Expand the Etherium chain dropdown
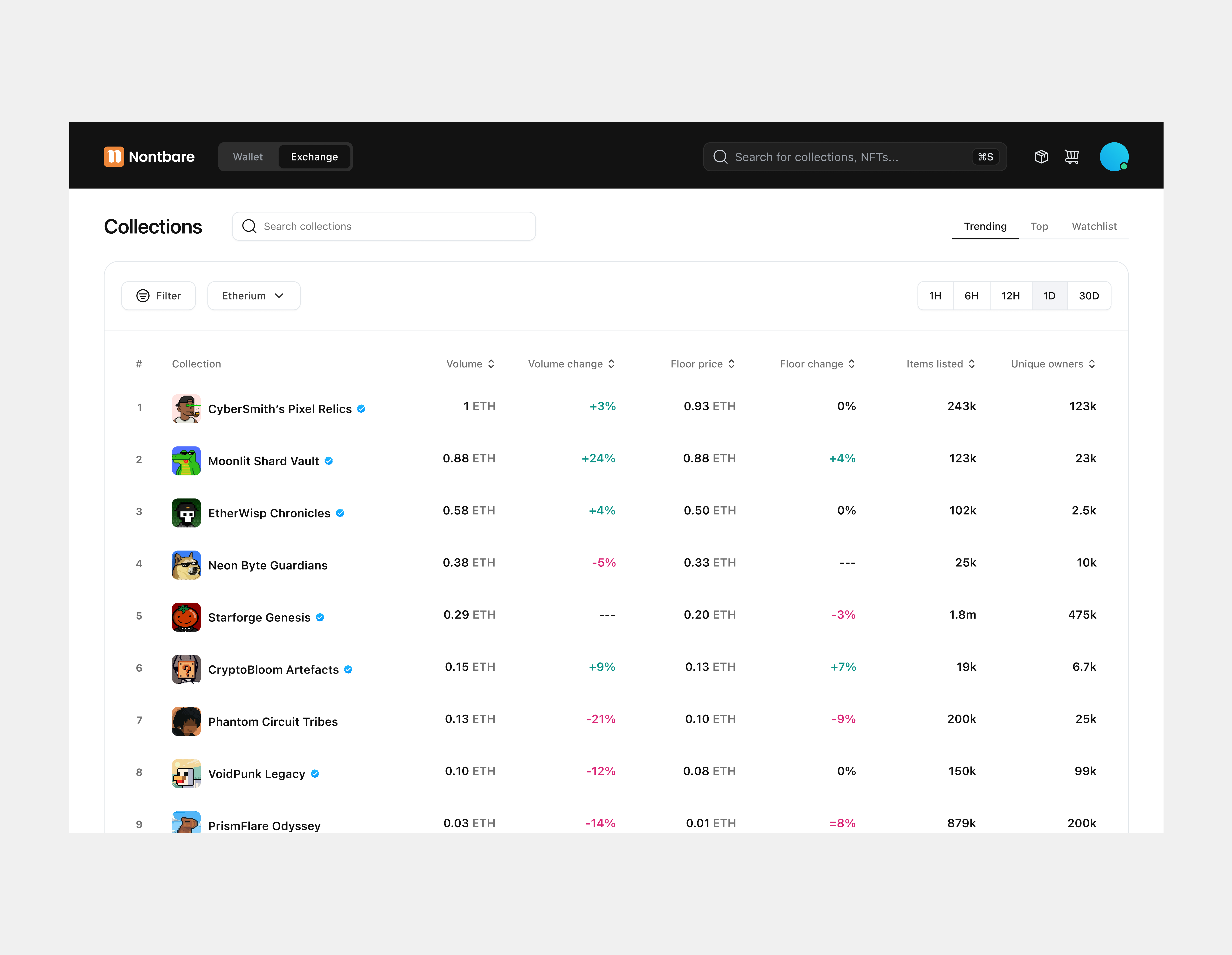 point(254,296)
